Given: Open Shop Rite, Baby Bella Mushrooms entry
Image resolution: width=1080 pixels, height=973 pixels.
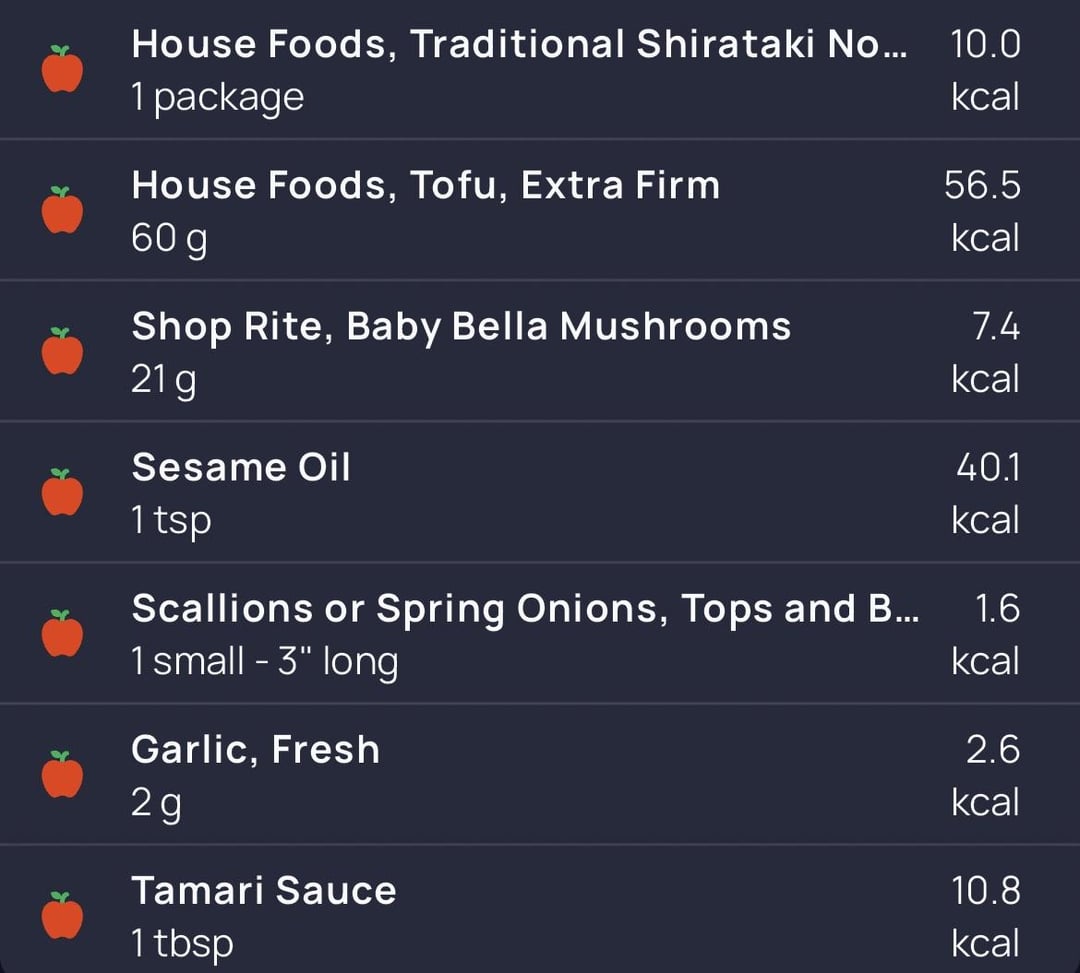Looking at the screenshot, I should point(540,351).
